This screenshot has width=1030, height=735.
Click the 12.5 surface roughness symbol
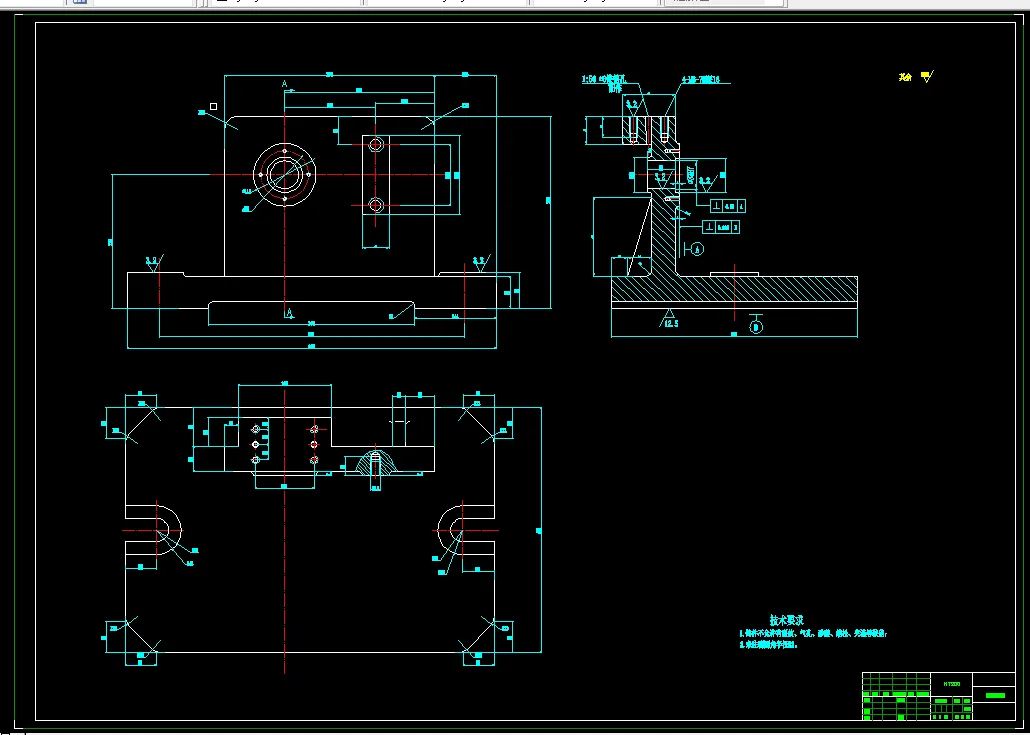669,319
